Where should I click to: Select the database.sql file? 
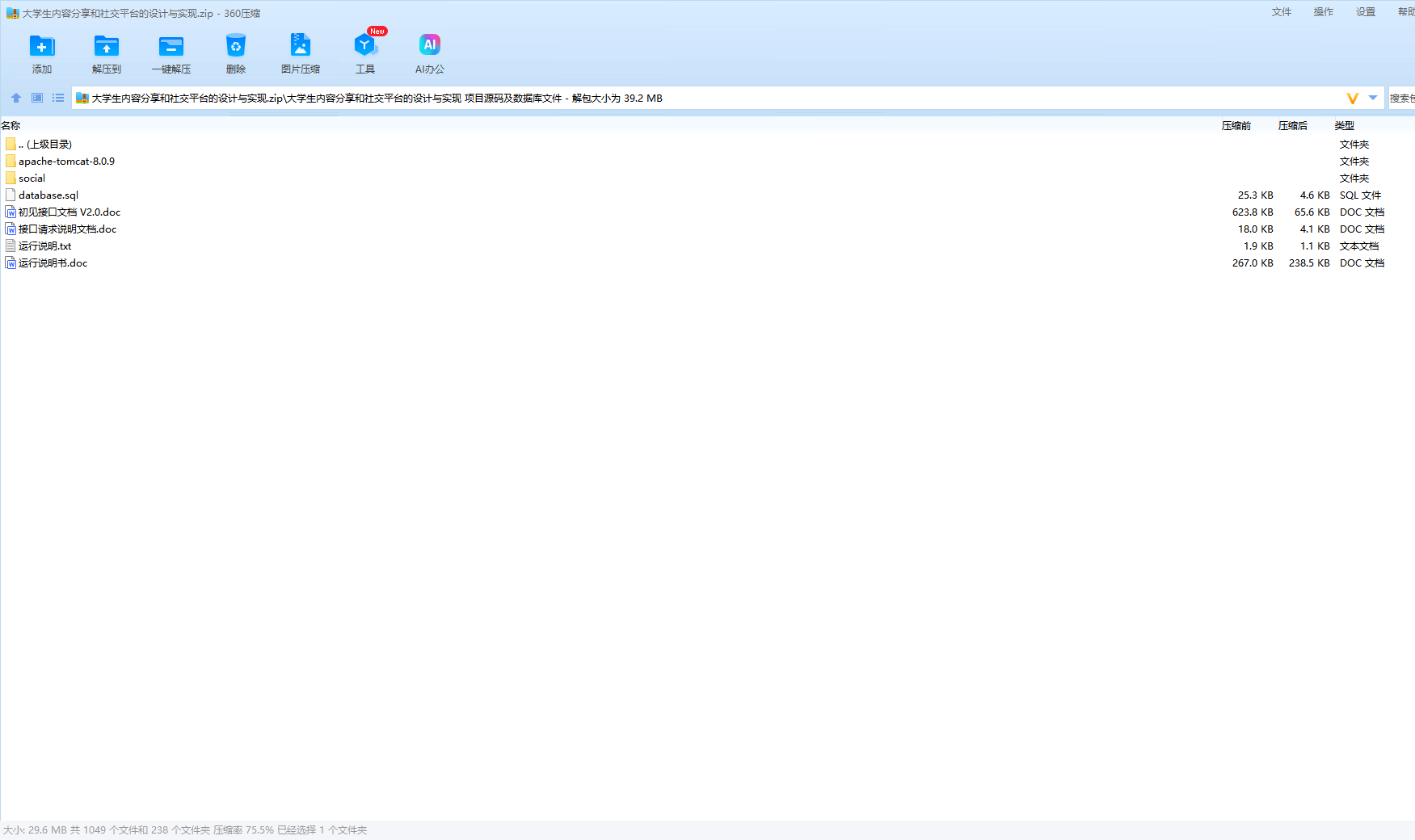tap(48, 195)
